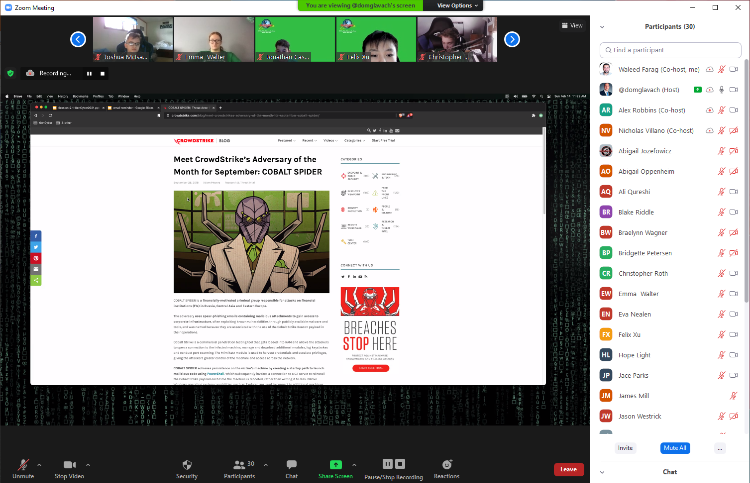Click the green Share Screen icon
This screenshot has width=750, height=483.
(336, 464)
